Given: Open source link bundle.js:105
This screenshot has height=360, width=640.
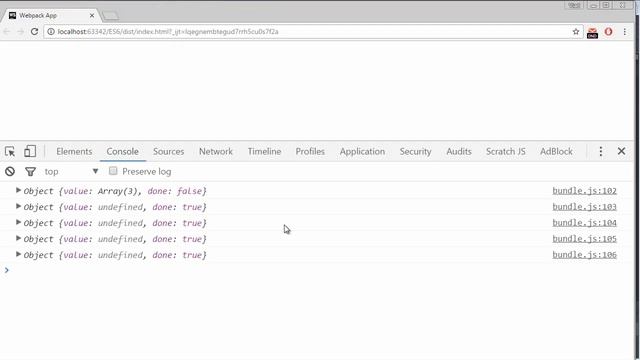Looking at the screenshot, I should pos(584,238).
